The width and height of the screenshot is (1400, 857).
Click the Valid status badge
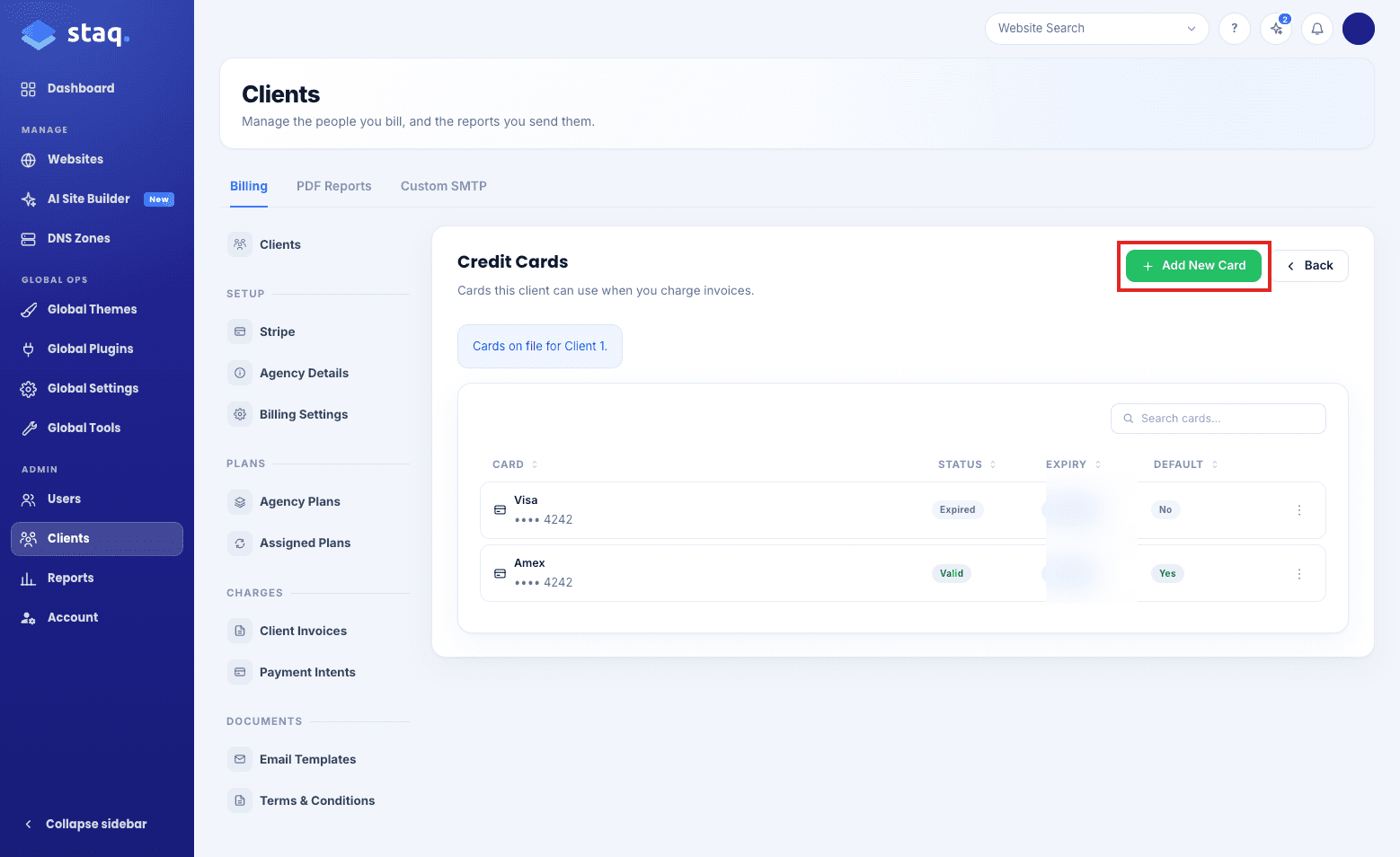click(952, 574)
